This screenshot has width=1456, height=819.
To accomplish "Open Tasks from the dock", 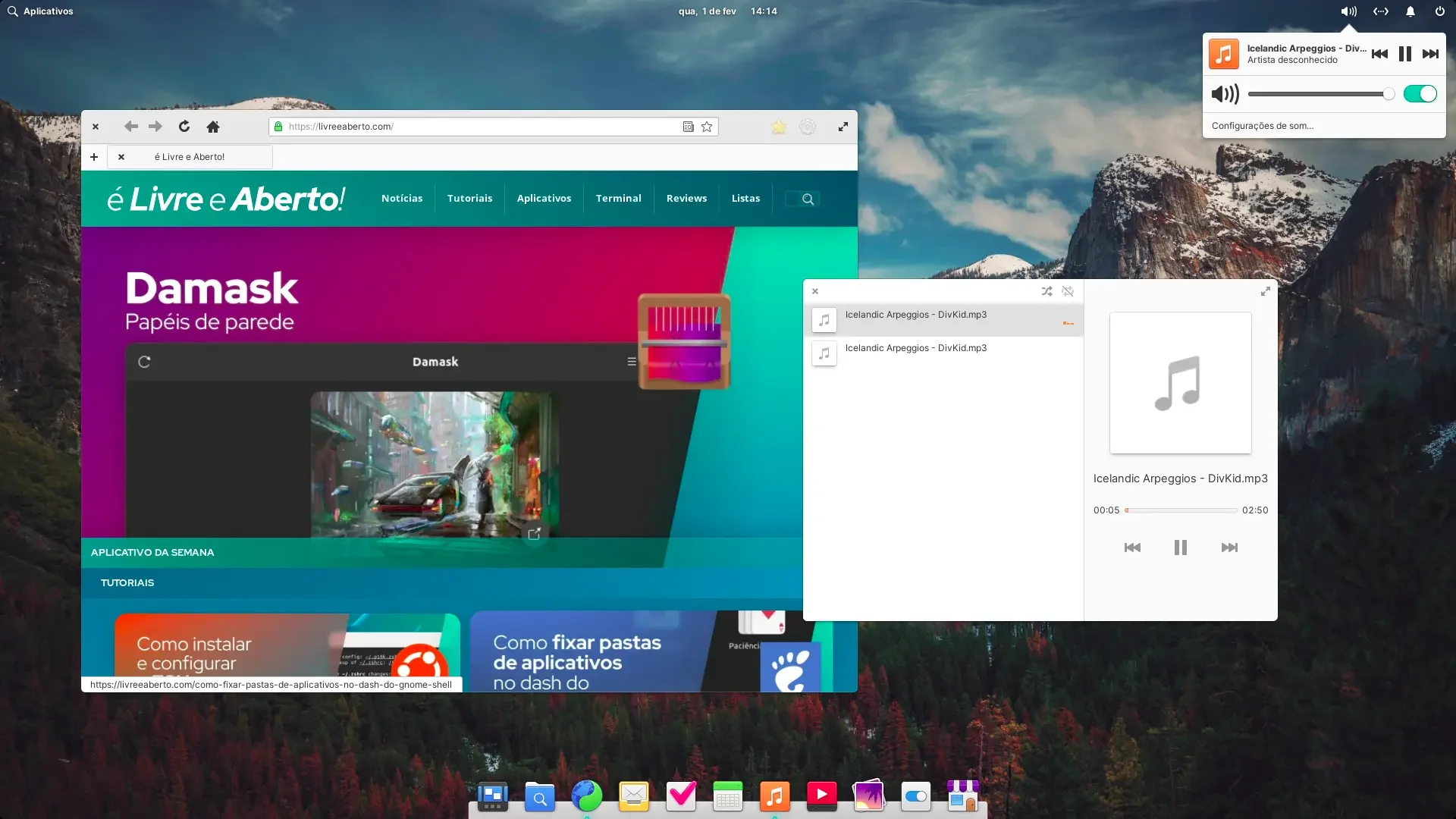I will (681, 796).
